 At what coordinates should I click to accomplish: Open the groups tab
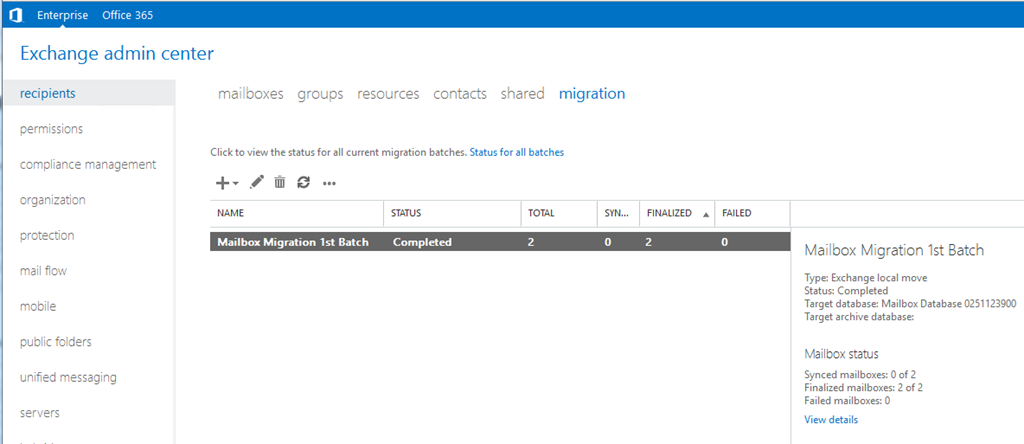coord(320,94)
